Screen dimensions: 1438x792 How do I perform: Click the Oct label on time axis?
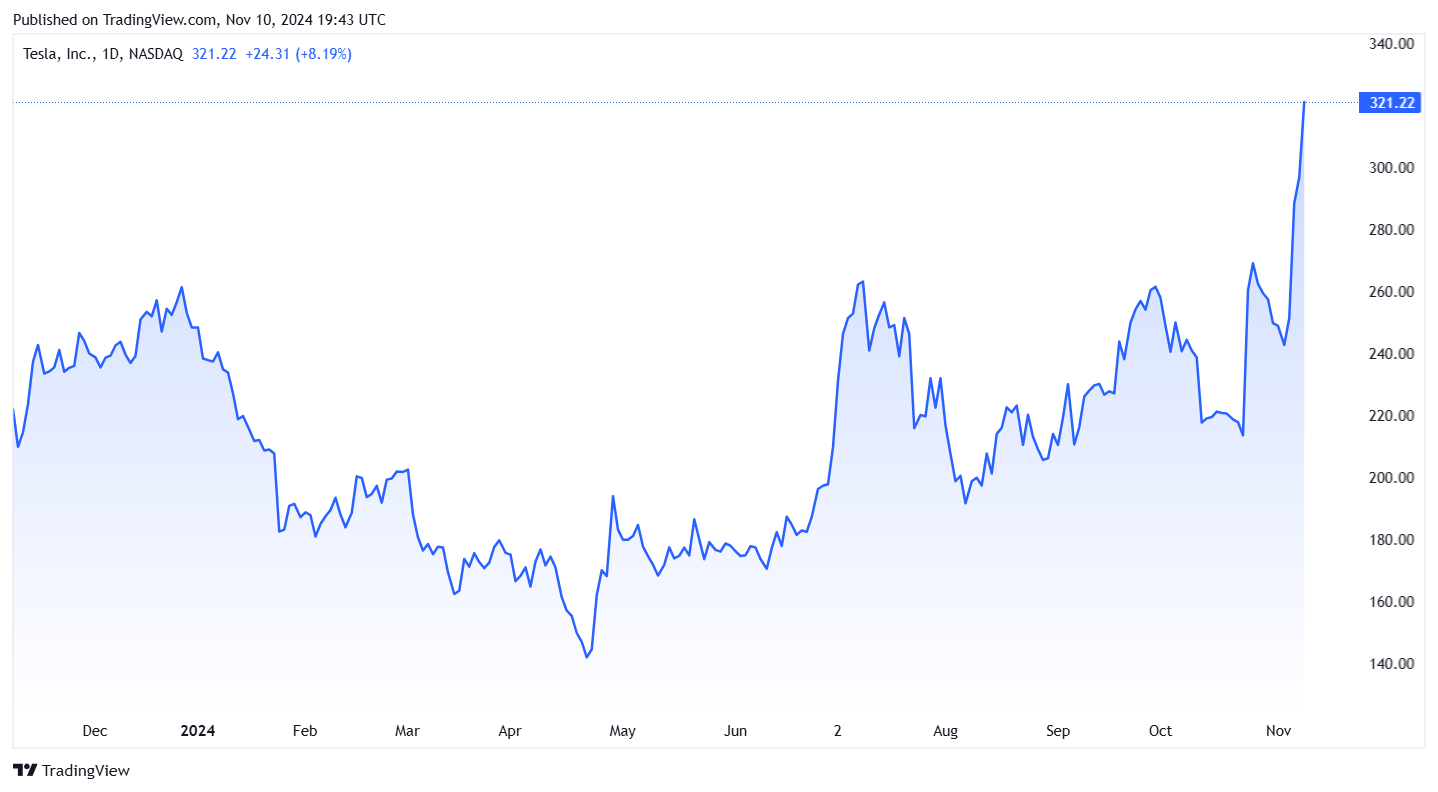1160,731
